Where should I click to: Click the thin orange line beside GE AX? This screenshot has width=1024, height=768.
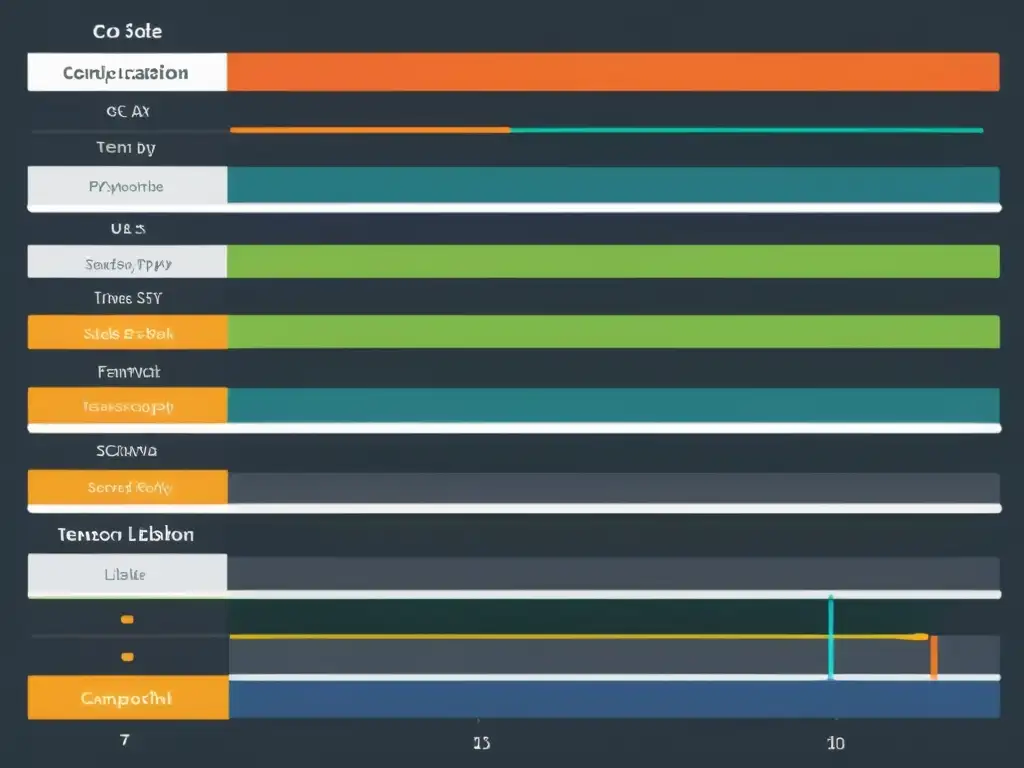tap(370, 129)
